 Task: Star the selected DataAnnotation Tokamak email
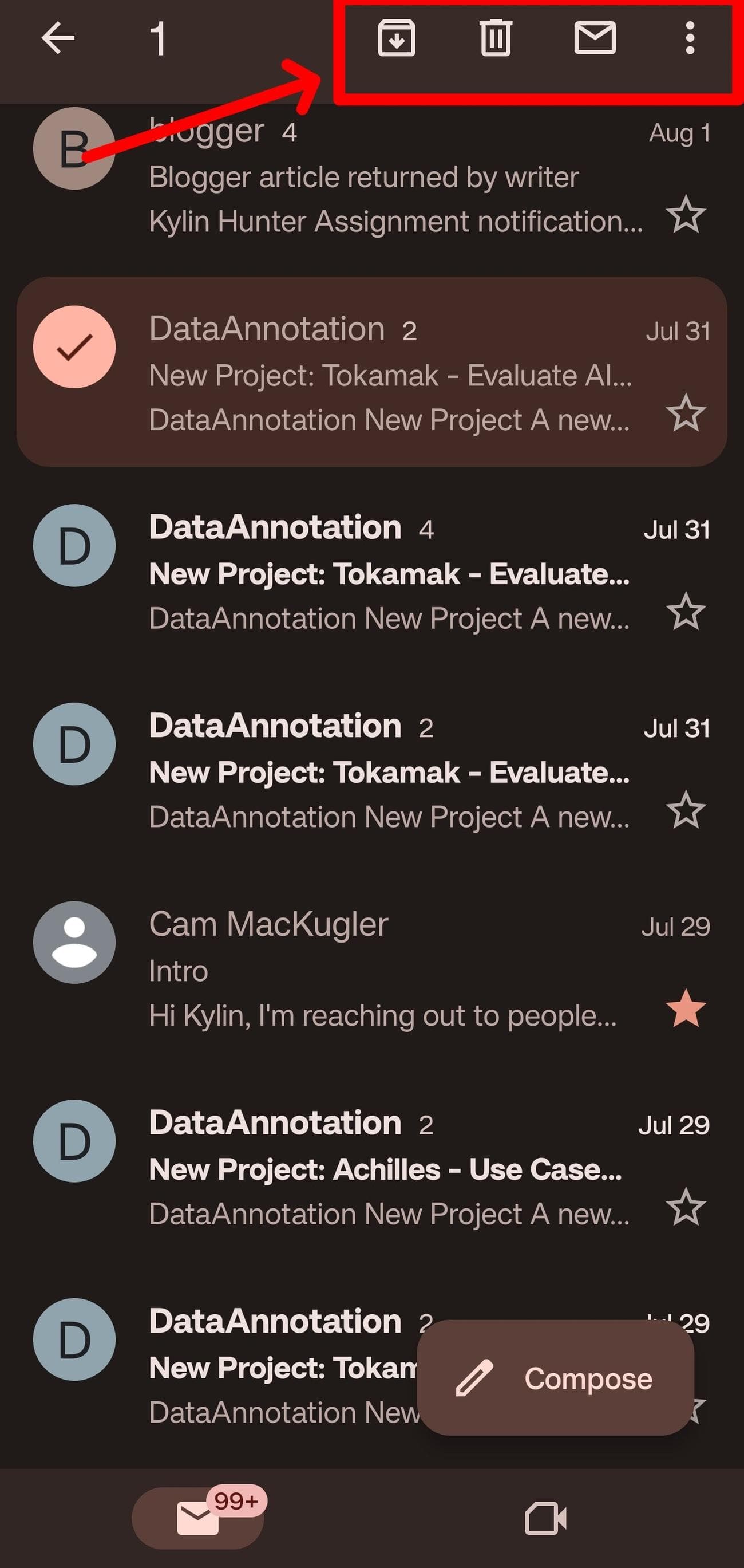[686, 413]
